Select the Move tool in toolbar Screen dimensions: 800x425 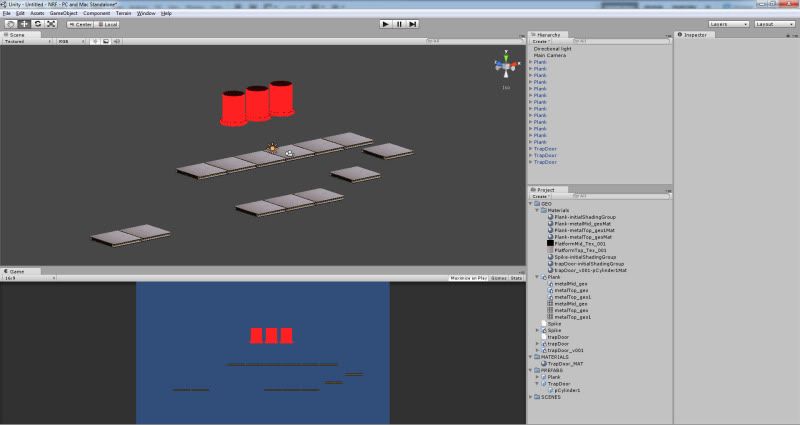click(x=24, y=23)
